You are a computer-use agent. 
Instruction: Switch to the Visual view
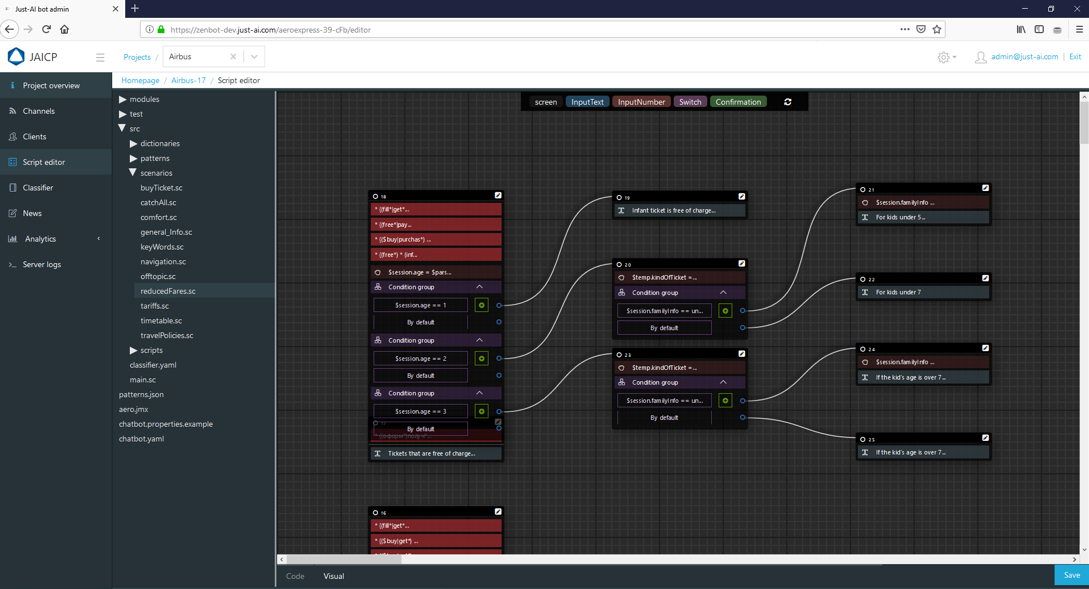[333, 576]
